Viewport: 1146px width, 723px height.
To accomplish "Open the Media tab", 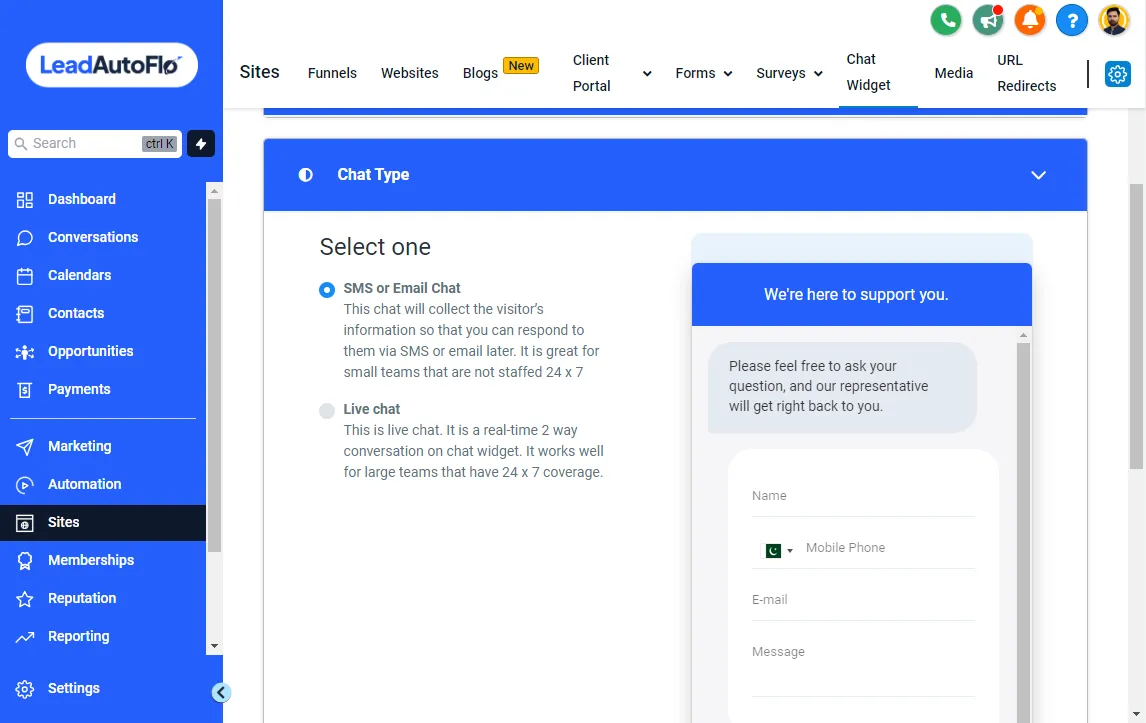I will click(954, 73).
